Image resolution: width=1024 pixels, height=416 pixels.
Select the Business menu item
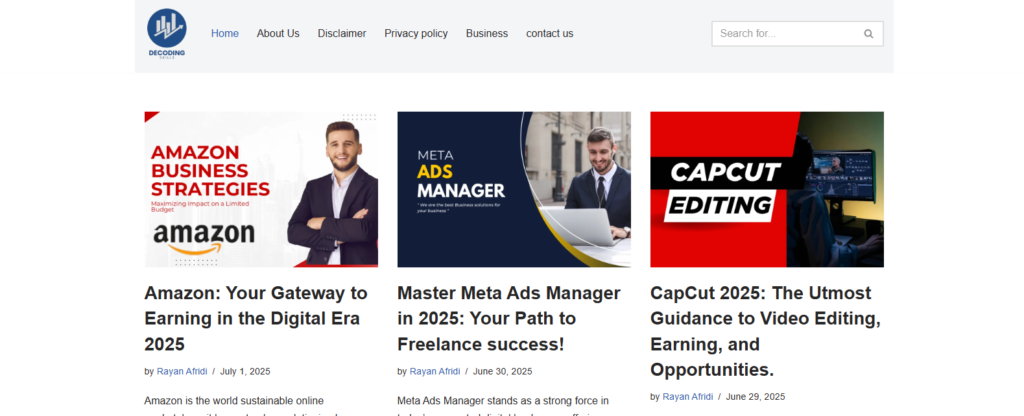[x=487, y=34]
